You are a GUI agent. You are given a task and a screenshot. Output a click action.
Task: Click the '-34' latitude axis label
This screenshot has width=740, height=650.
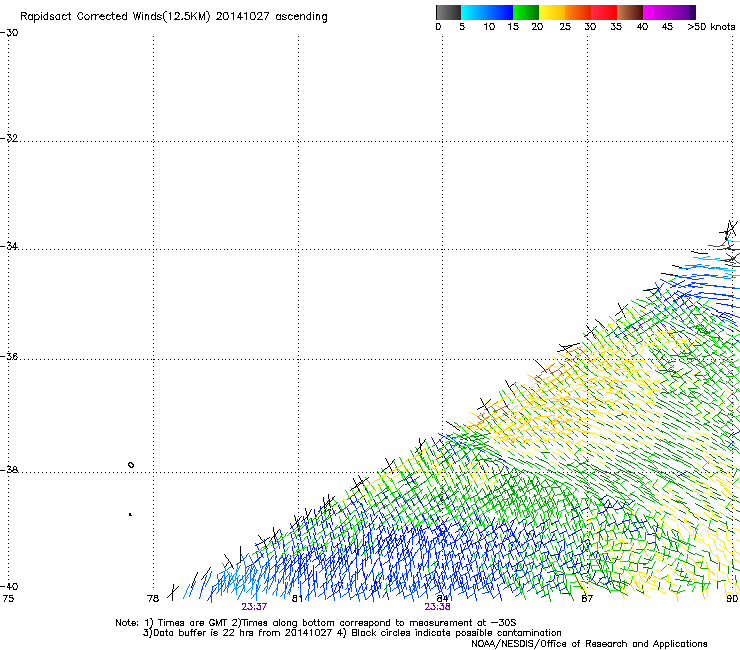9,246
